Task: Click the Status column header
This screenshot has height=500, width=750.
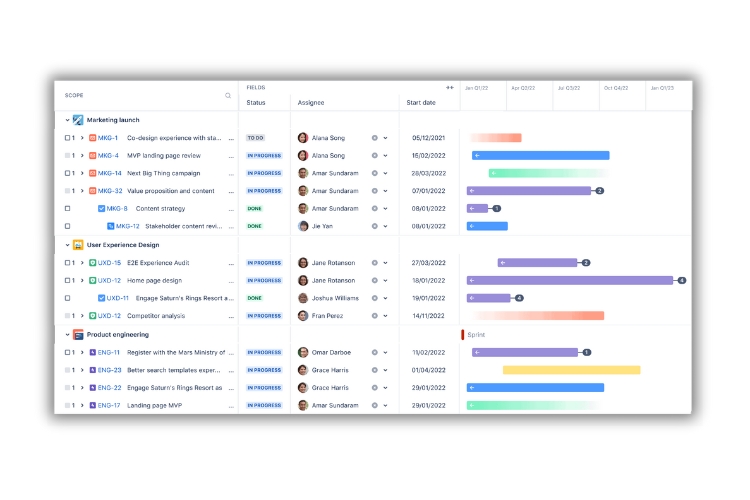Action: pyautogui.click(x=256, y=102)
